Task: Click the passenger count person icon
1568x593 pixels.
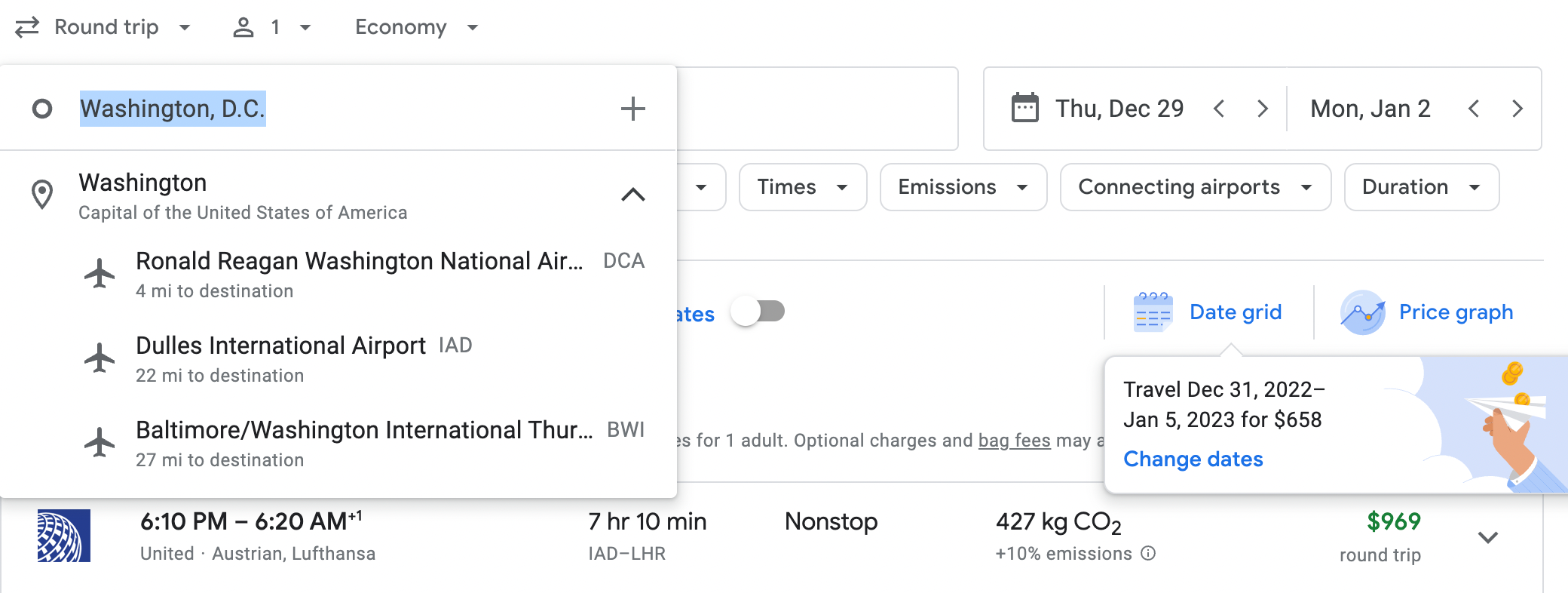Action: (243, 27)
